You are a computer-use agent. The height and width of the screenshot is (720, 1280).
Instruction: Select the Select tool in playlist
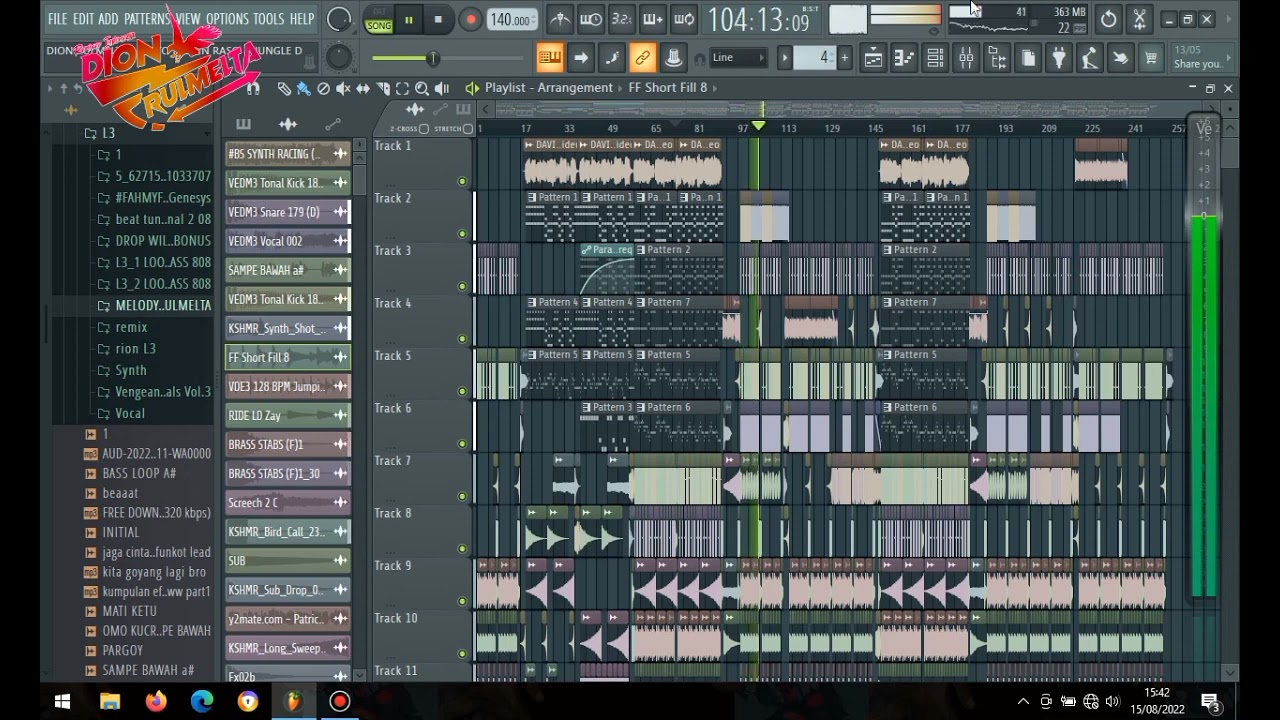[x=402, y=88]
